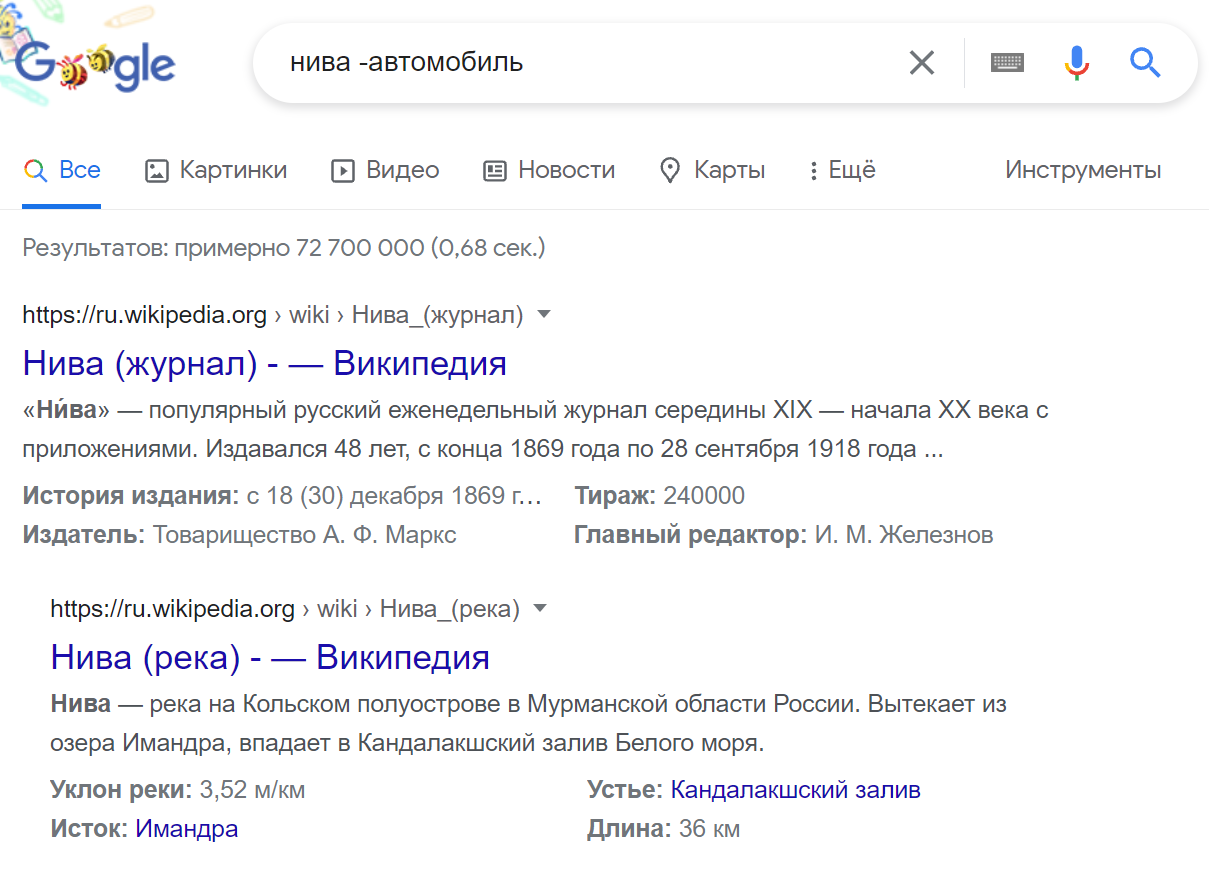Go to the Новости tab
Viewport: 1209px width, 881px height.
pos(549,170)
